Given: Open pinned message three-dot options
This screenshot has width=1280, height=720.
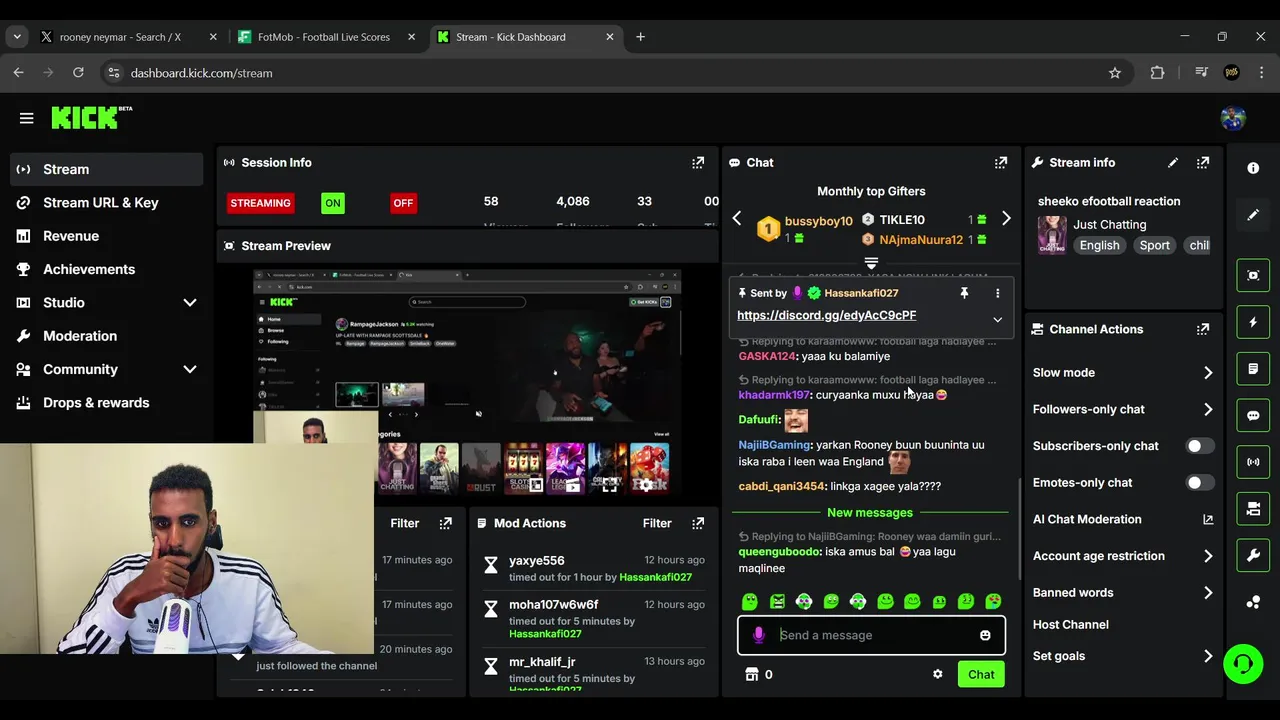Looking at the screenshot, I should tap(997, 293).
